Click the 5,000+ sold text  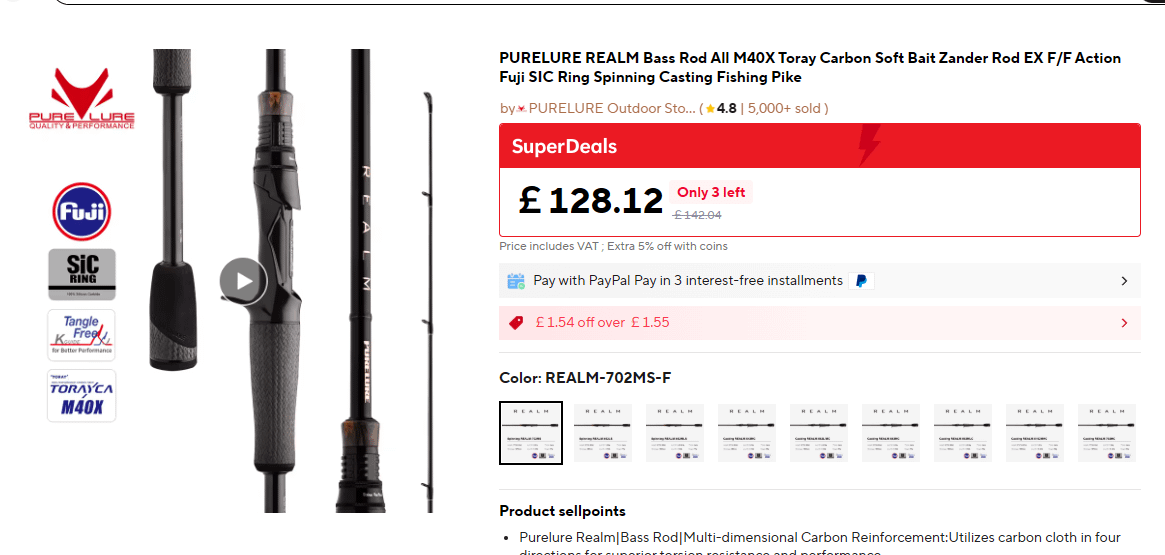784,108
